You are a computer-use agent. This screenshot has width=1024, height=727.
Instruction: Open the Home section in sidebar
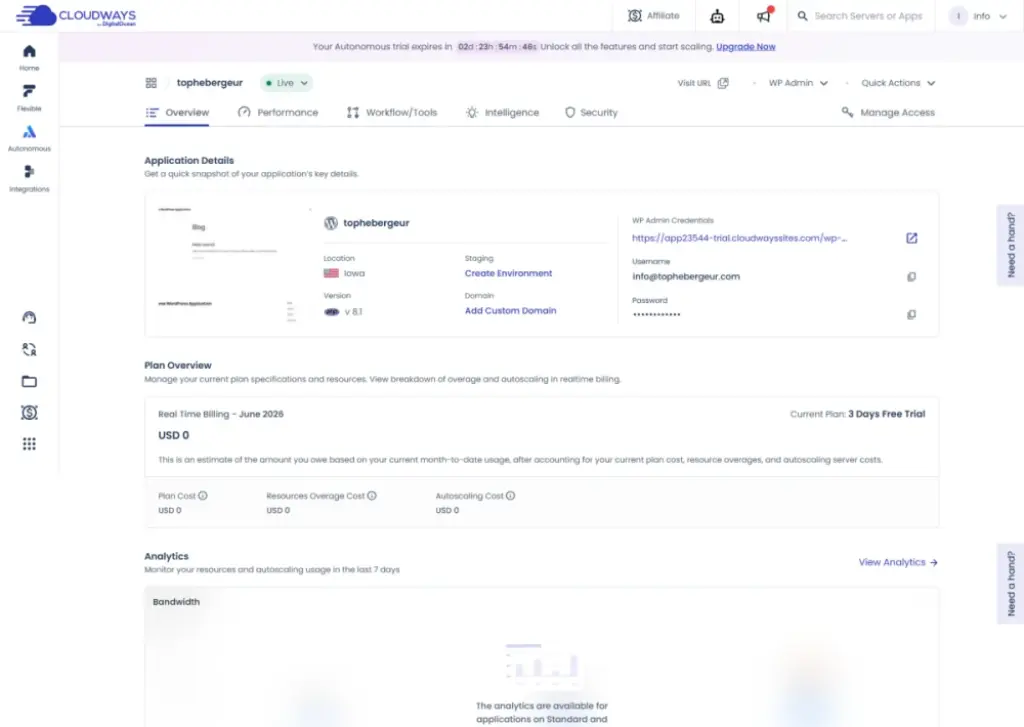(29, 57)
